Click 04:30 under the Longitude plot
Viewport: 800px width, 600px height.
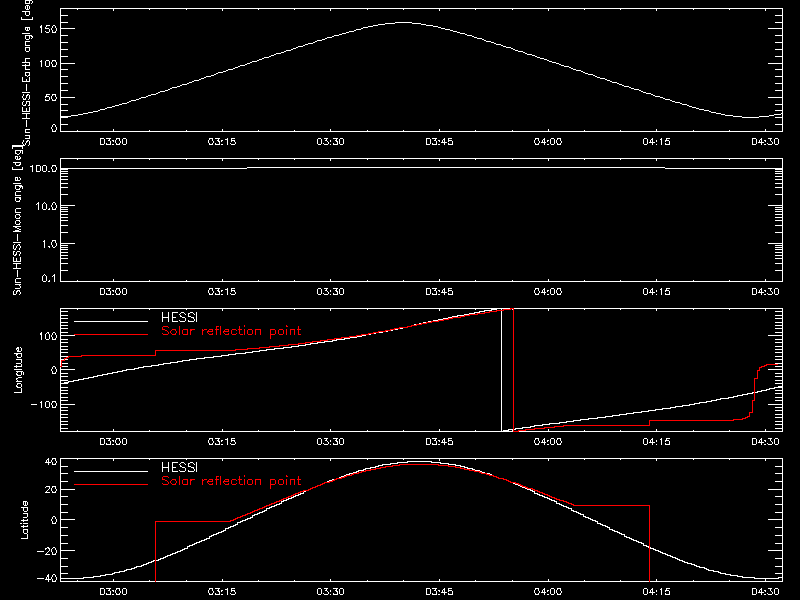click(765, 442)
